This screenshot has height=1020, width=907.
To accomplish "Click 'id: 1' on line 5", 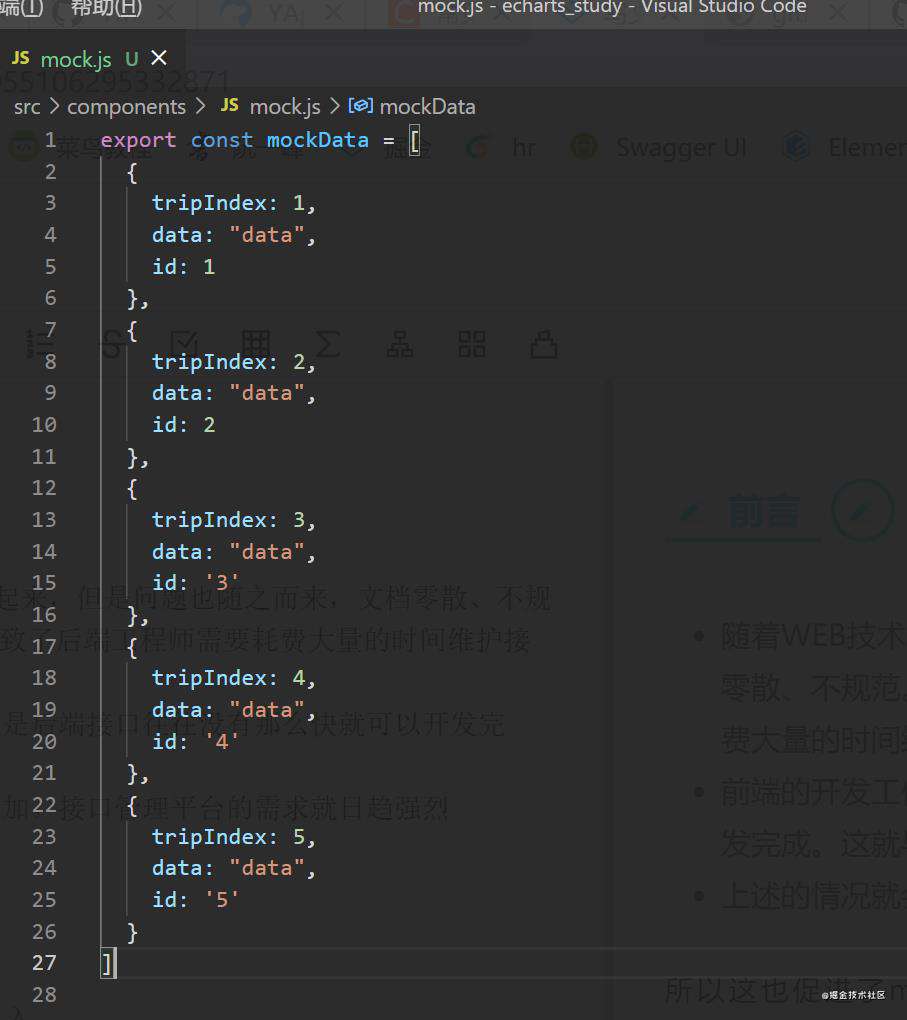I will [183, 267].
